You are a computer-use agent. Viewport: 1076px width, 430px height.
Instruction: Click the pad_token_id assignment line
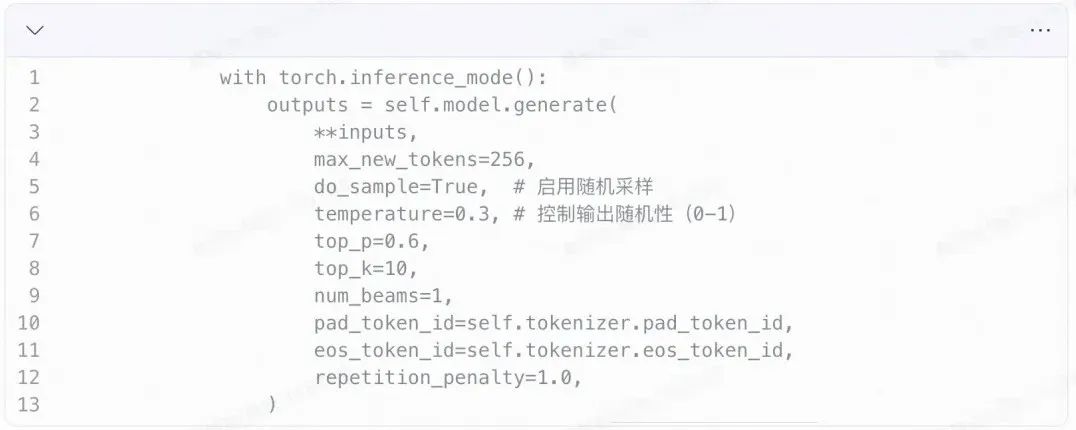553,323
